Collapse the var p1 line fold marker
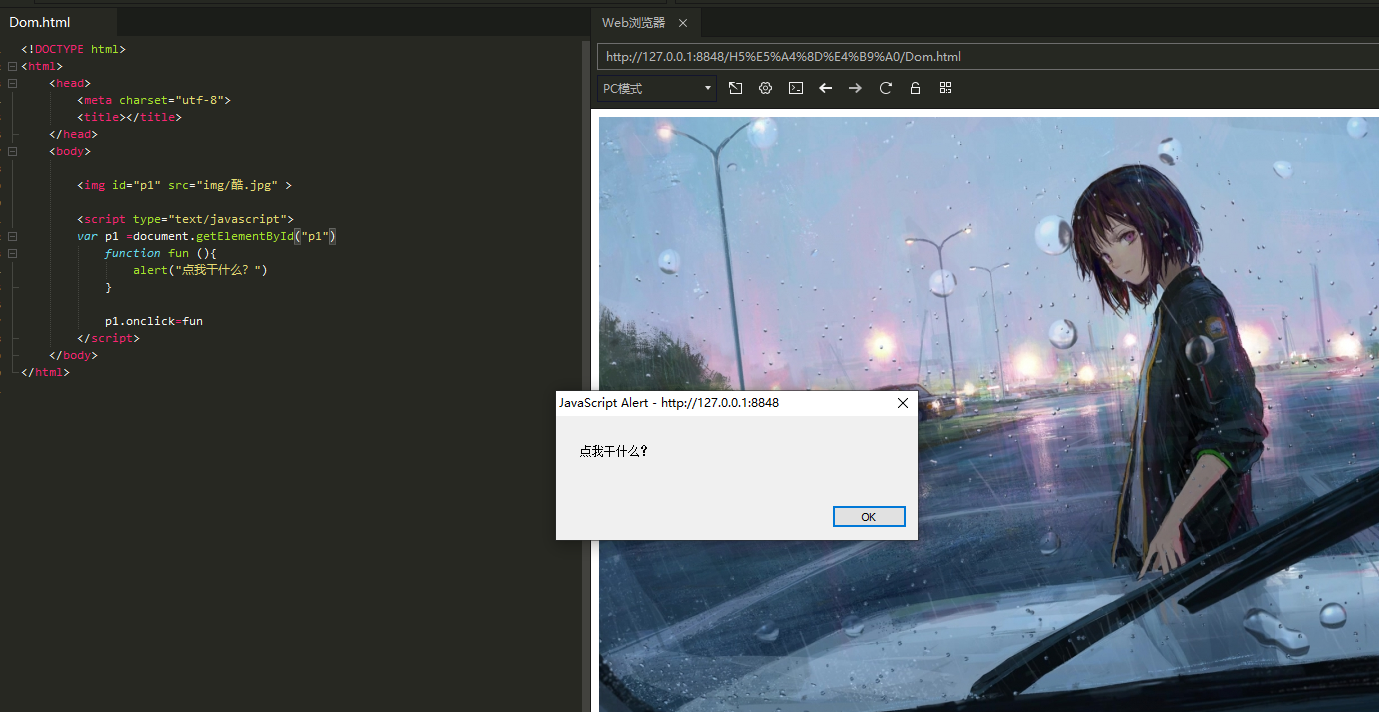The image size is (1379, 712). point(12,236)
